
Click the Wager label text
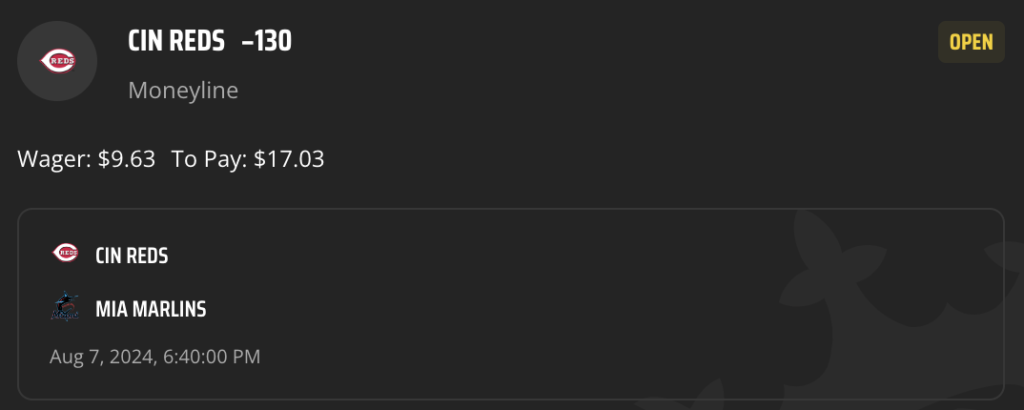54,159
